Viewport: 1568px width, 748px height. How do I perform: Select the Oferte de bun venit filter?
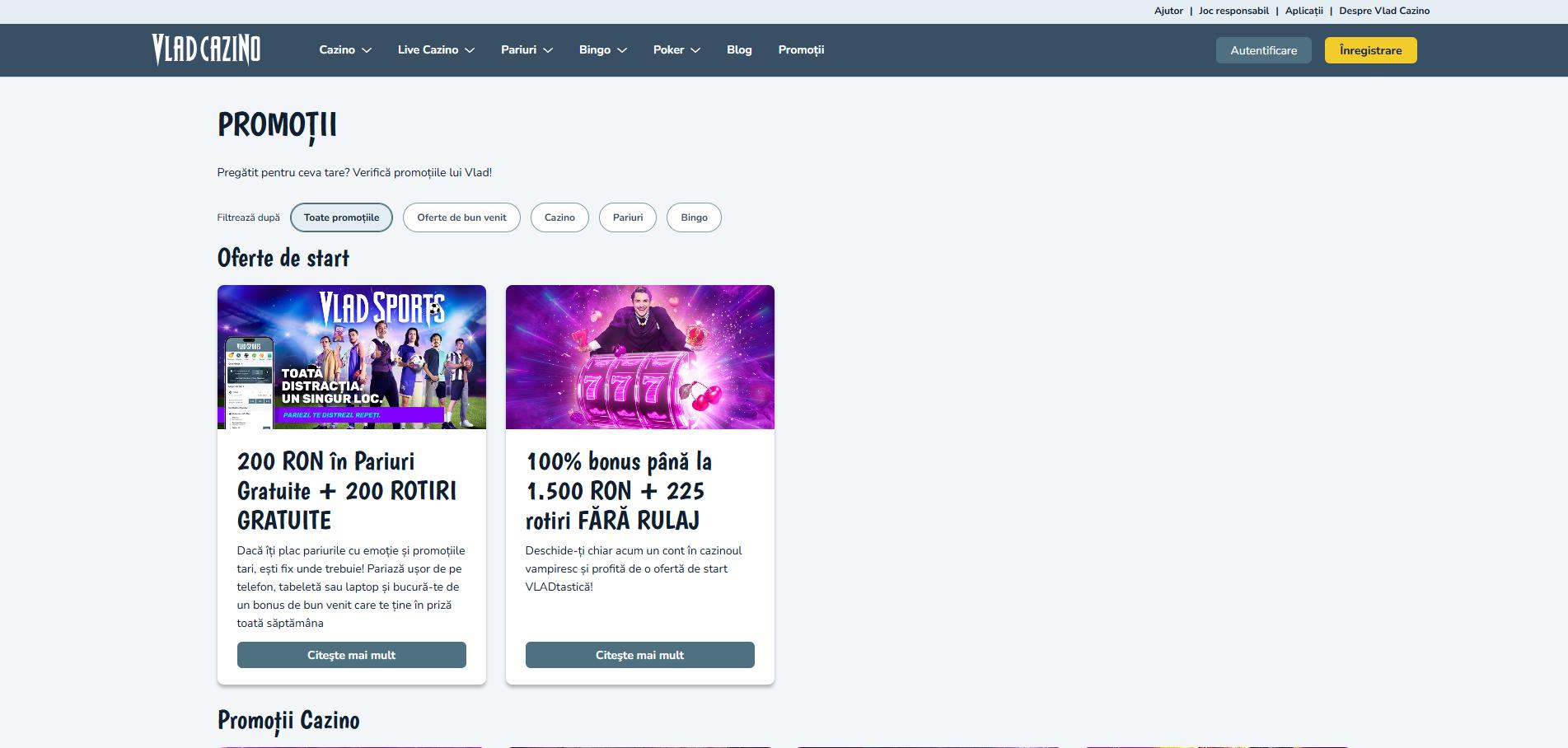(x=461, y=217)
